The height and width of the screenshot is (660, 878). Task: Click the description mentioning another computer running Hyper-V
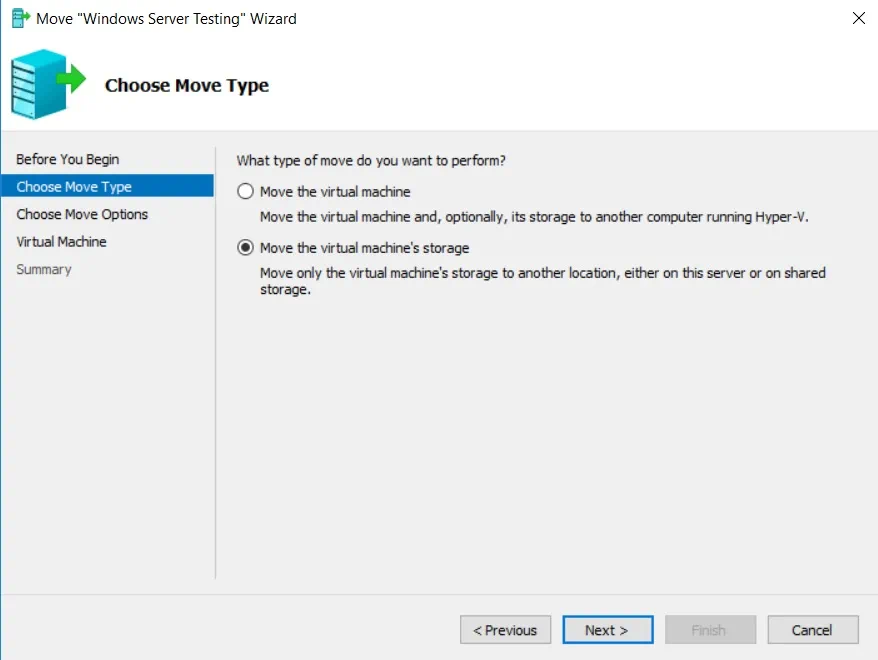pyautogui.click(x=533, y=217)
